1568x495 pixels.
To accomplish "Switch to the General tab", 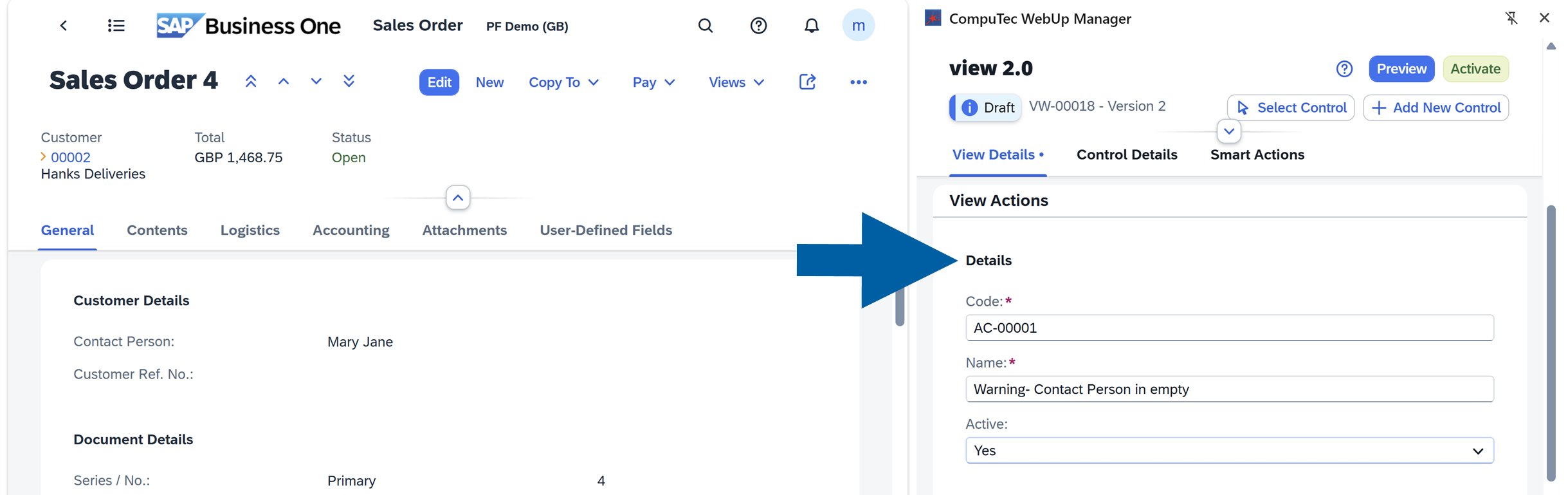I will coord(68,230).
